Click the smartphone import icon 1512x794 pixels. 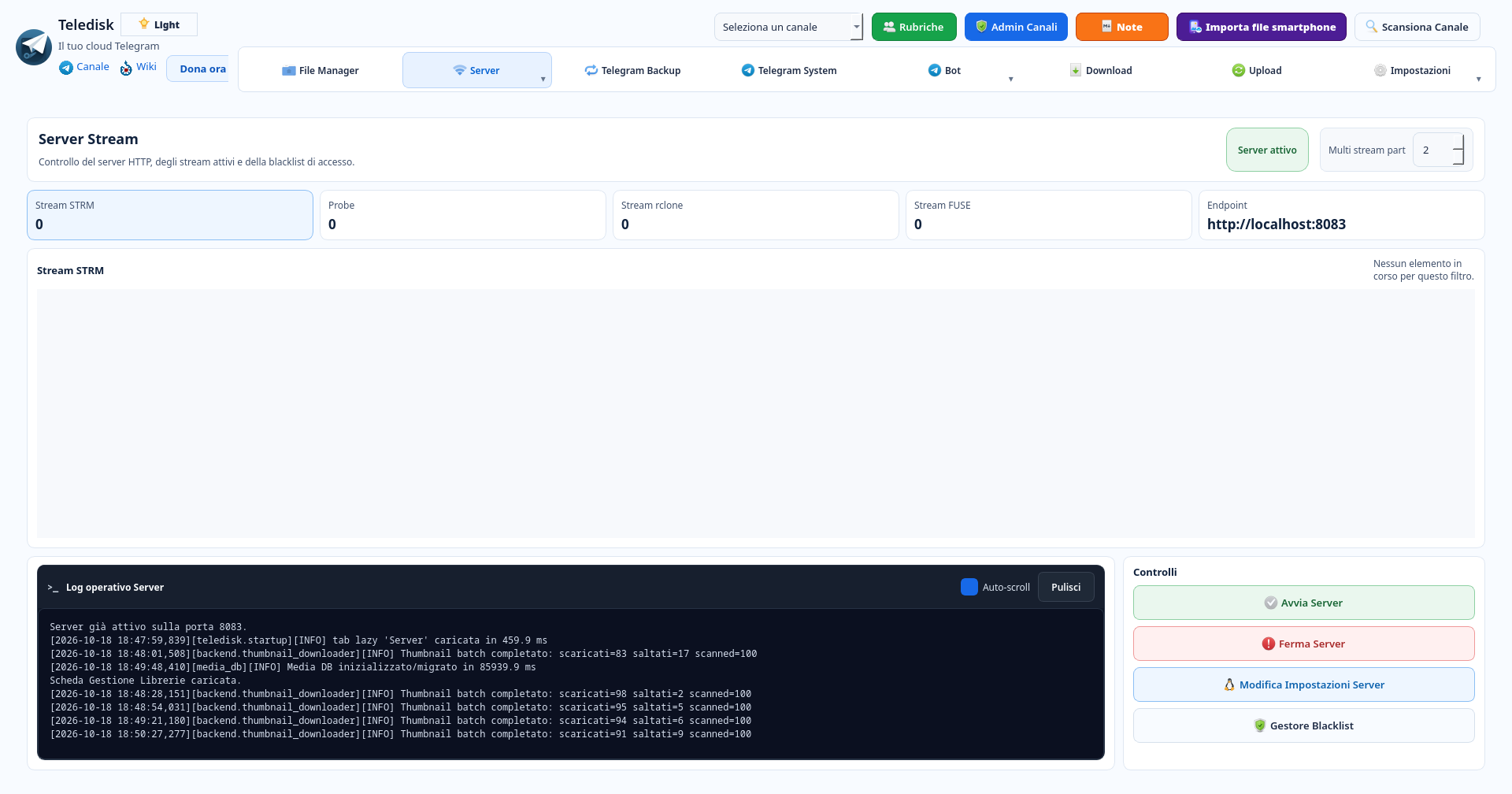[x=1195, y=27]
